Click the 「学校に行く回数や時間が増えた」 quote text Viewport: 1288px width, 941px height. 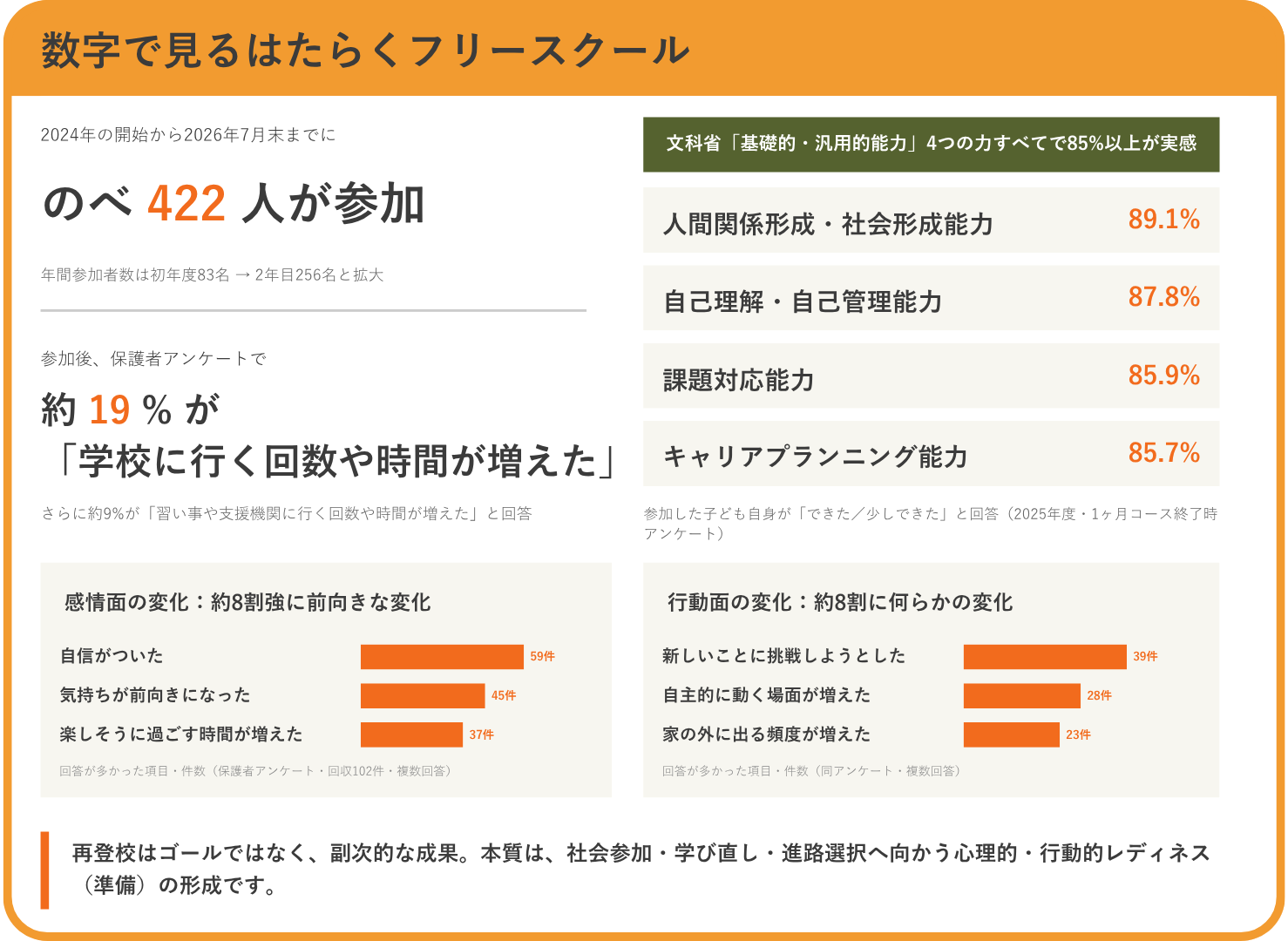pyautogui.click(x=330, y=462)
